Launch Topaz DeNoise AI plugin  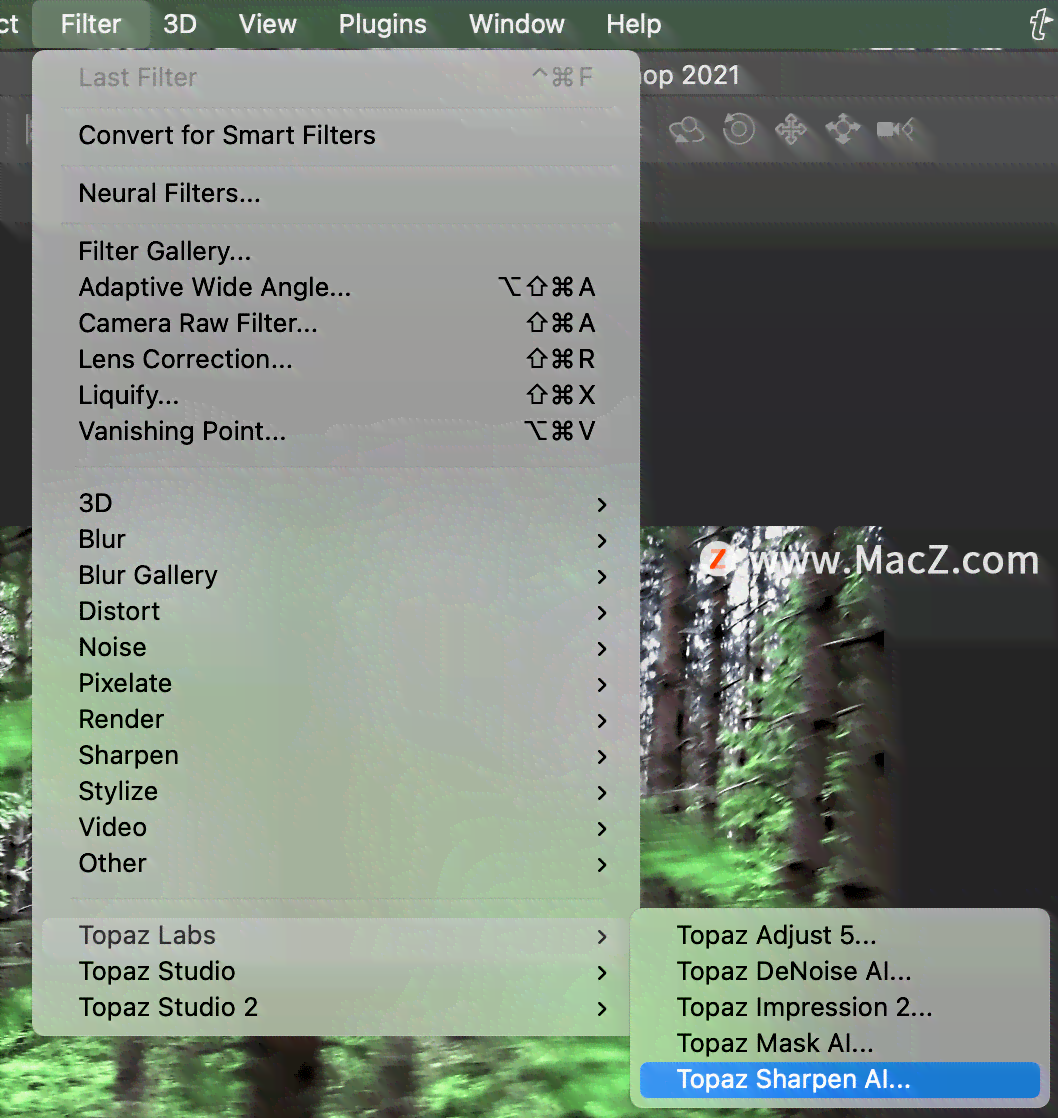(840, 972)
